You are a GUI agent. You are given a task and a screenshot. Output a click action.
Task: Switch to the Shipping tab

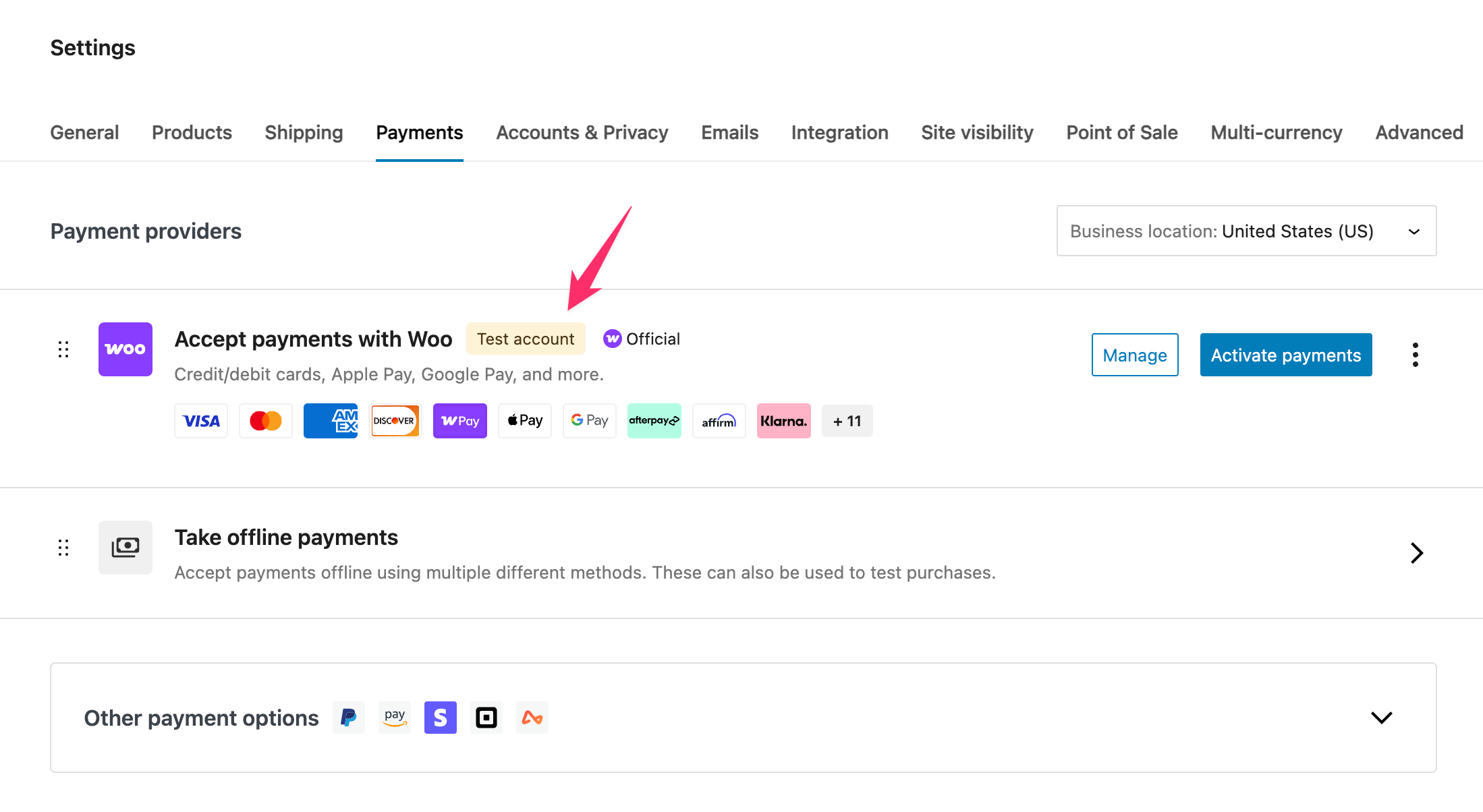(304, 132)
